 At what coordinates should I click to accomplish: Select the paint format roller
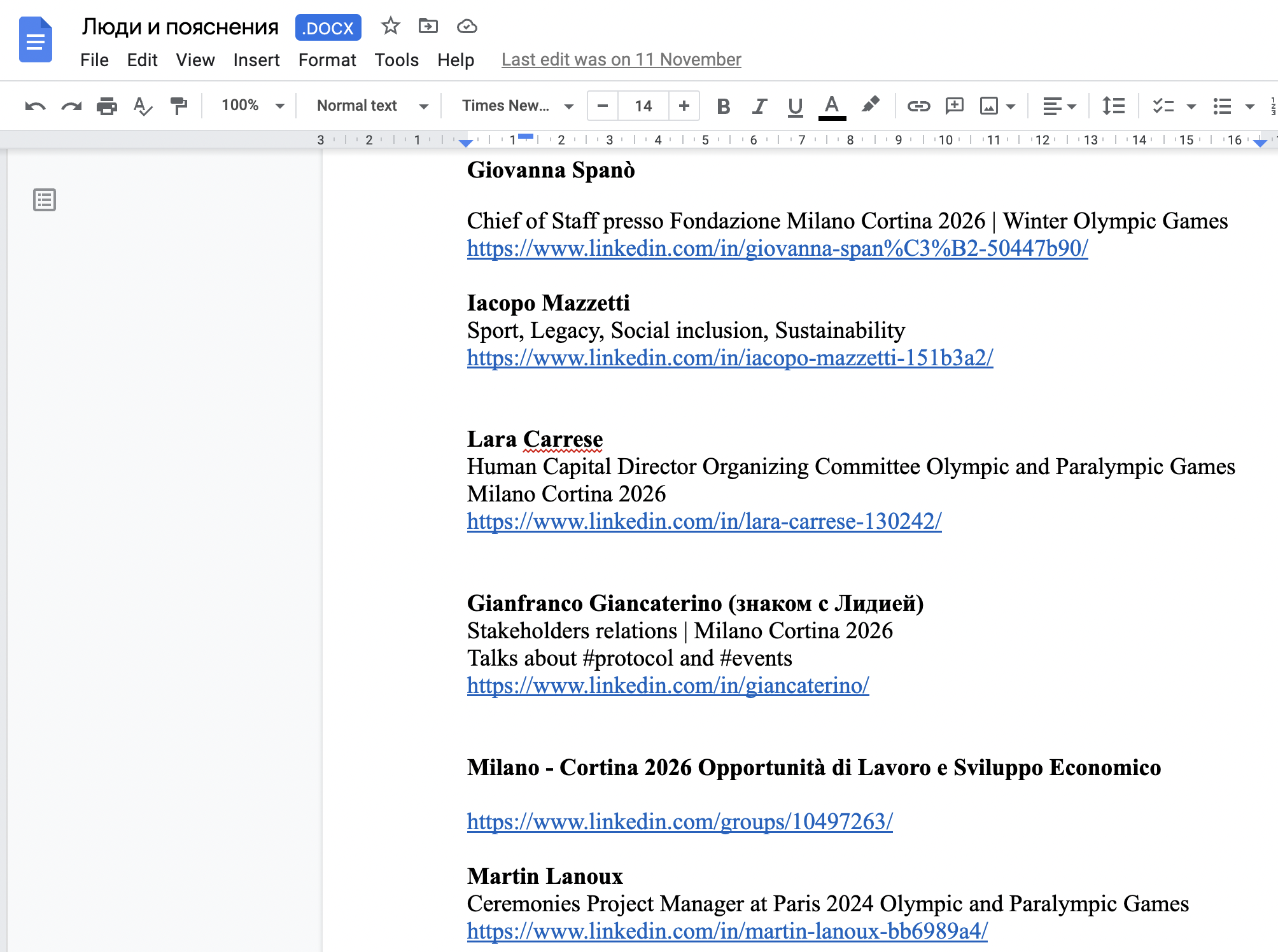point(179,106)
